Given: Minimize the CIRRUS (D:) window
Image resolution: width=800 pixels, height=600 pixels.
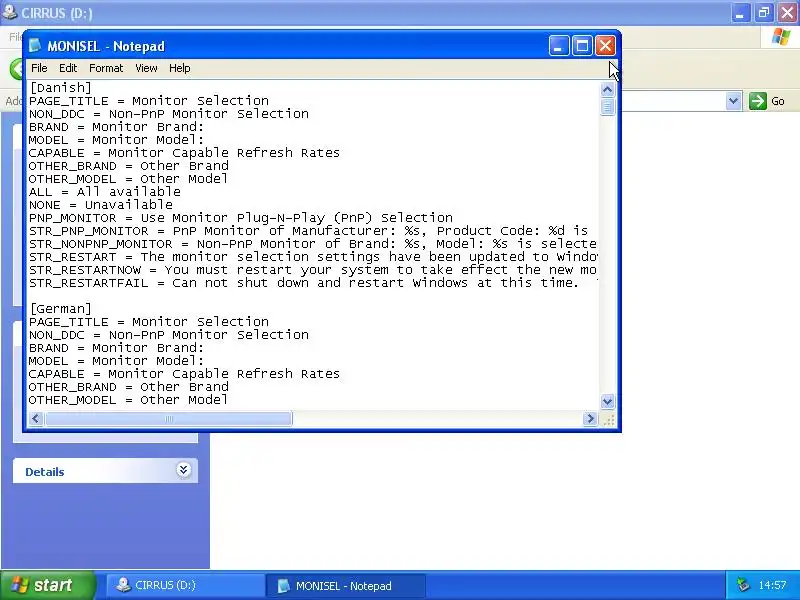Looking at the screenshot, I should [x=740, y=13].
